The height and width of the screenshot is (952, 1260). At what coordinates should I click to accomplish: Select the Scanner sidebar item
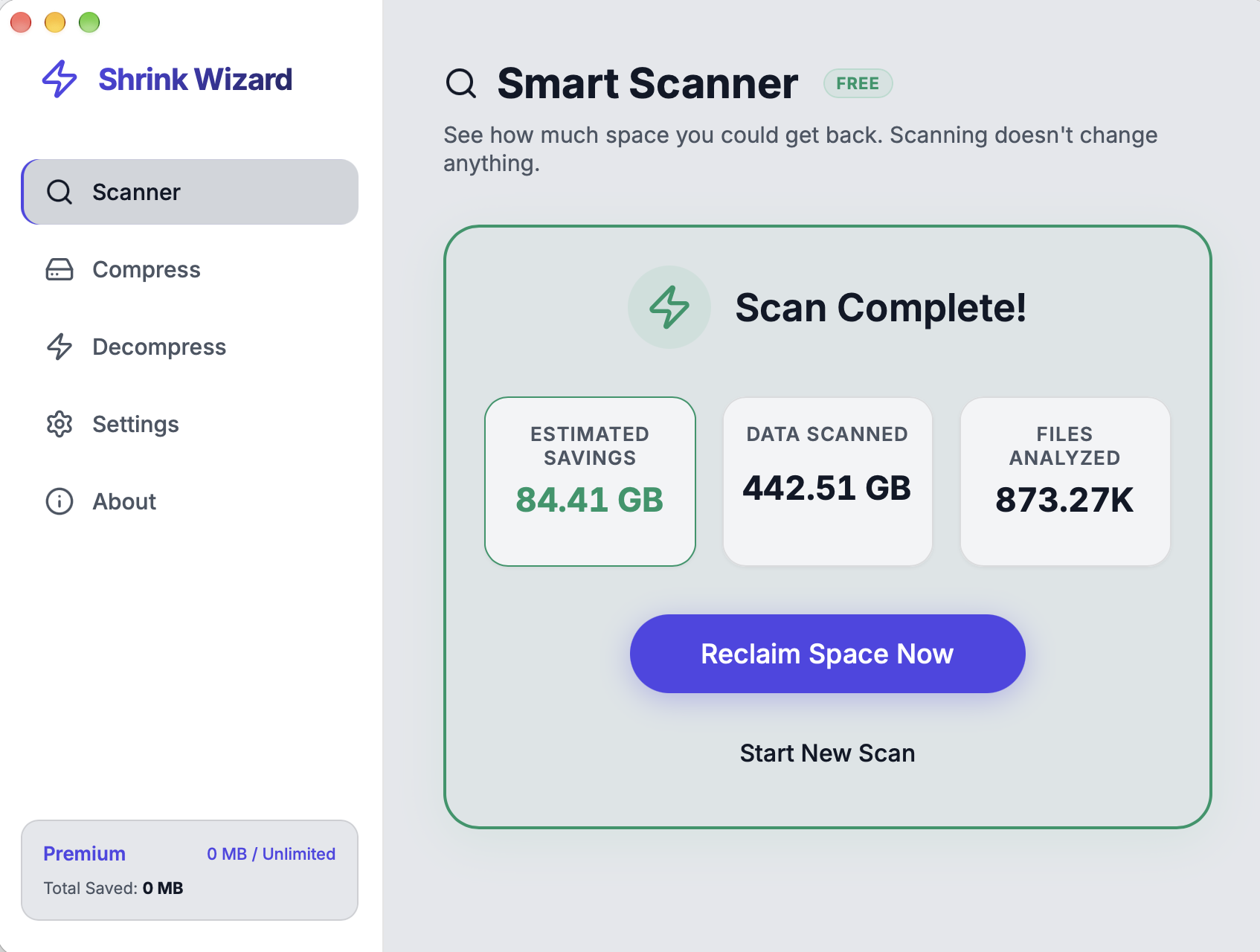[190, 192]
